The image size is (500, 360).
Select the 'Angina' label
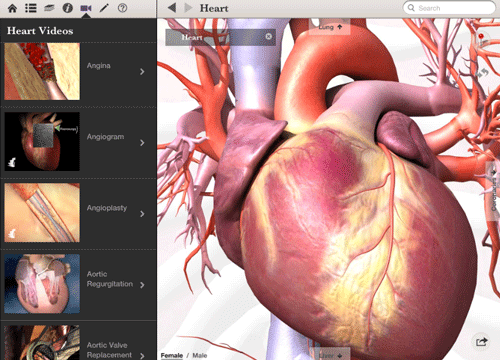[x=99, y=66]
